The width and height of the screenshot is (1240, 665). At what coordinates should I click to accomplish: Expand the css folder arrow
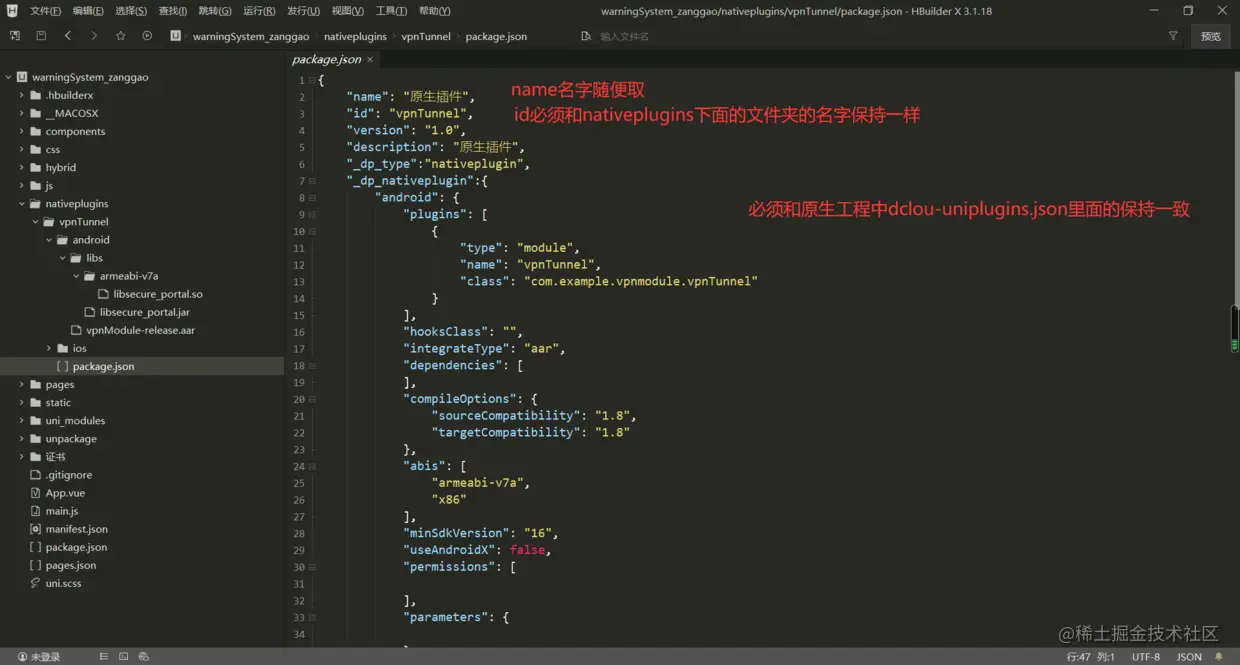coord(22,149)
